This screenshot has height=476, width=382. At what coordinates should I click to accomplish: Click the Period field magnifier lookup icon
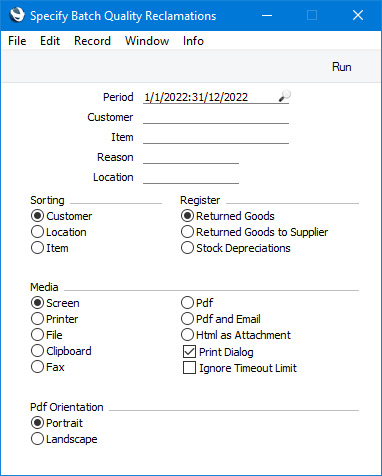coord(284,96)
